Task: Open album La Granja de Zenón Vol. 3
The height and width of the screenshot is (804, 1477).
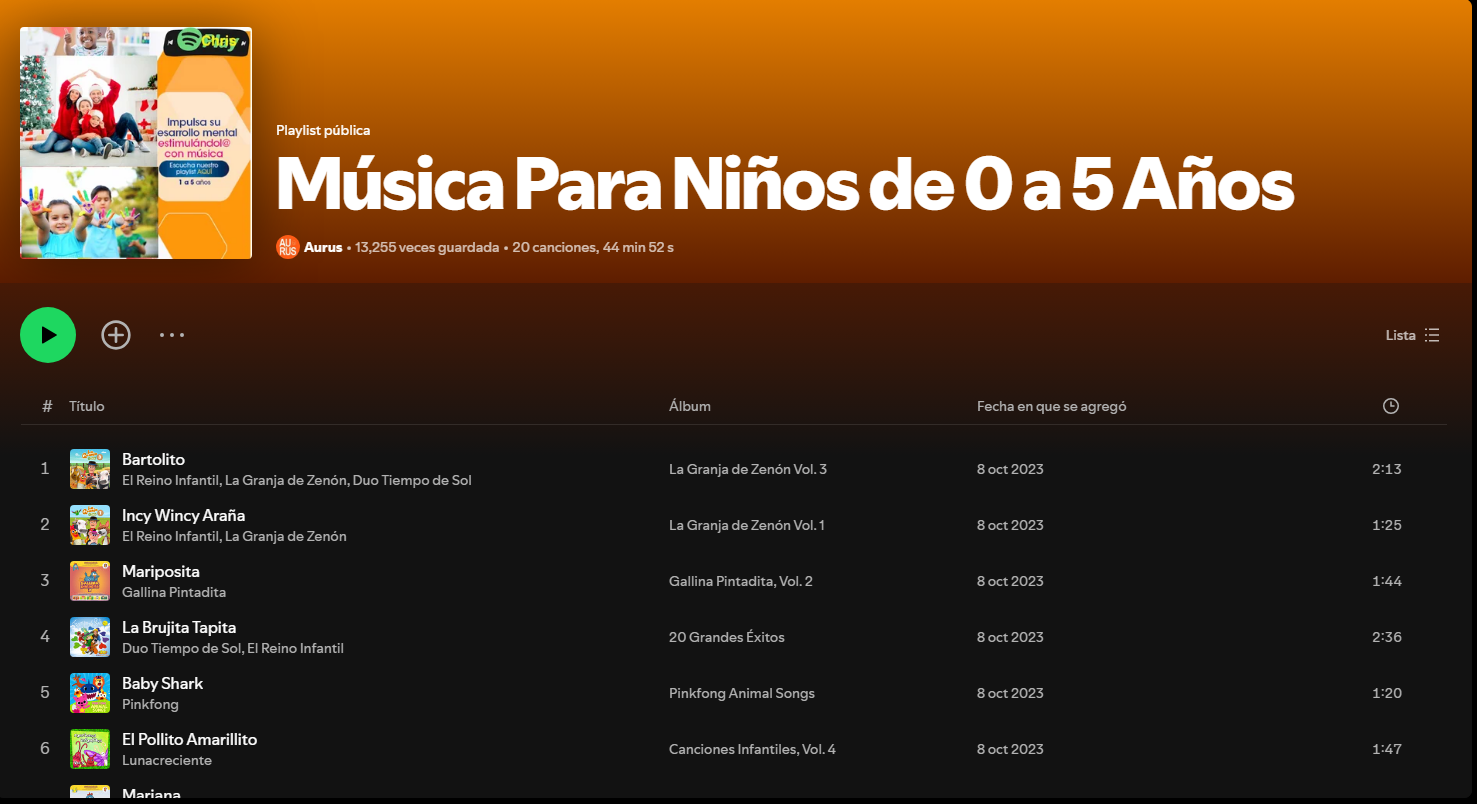Action: pyautogui.click(x=748, y=469)
